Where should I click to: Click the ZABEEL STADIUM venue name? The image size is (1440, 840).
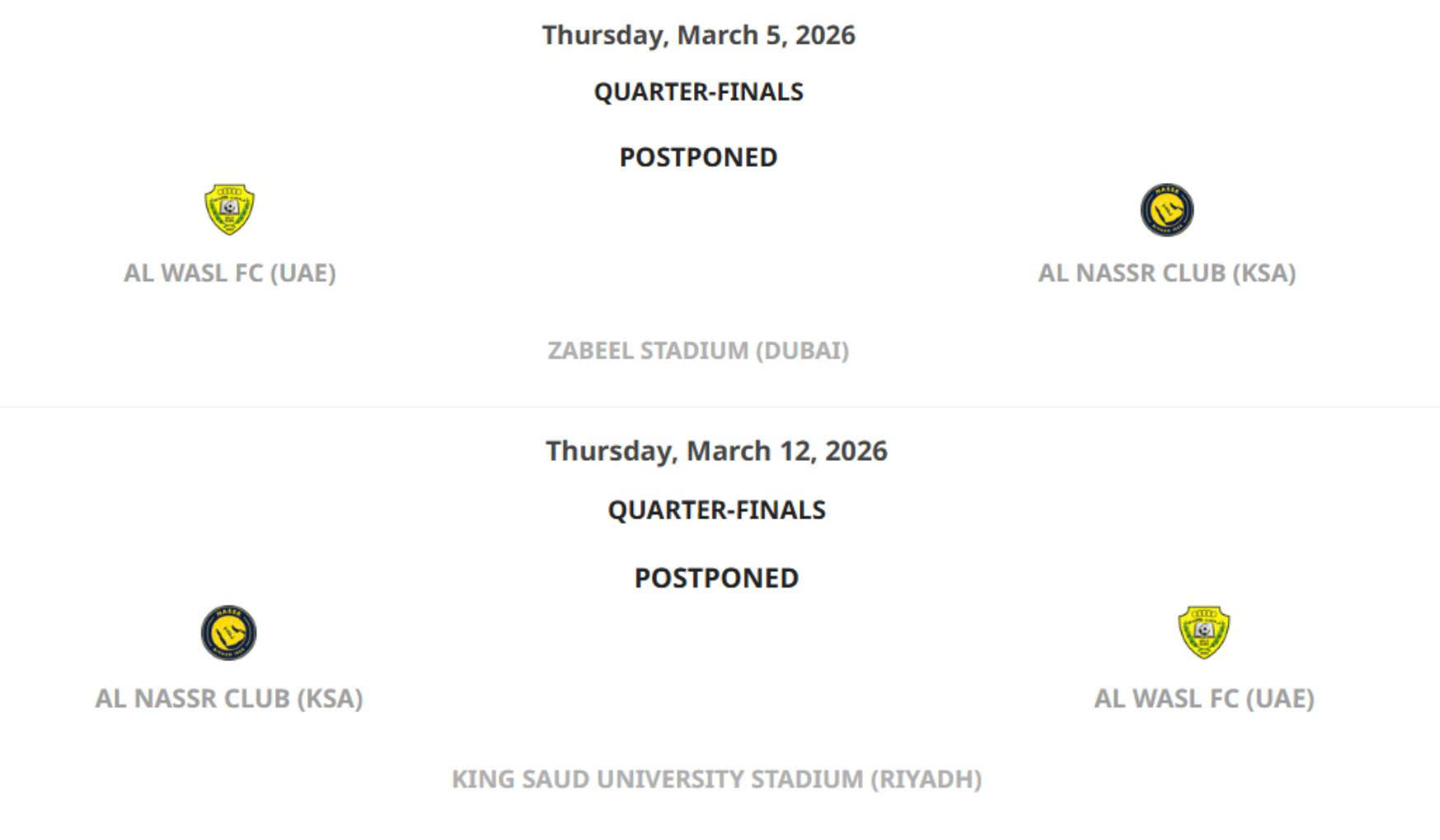click(x=649, y=350)
